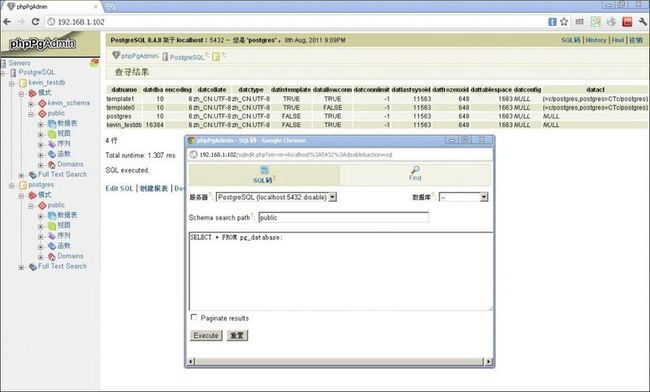
Task: Click the popup horizontal scrollbar left arrow
Action: pyautogui.click(x=191, y=362)
